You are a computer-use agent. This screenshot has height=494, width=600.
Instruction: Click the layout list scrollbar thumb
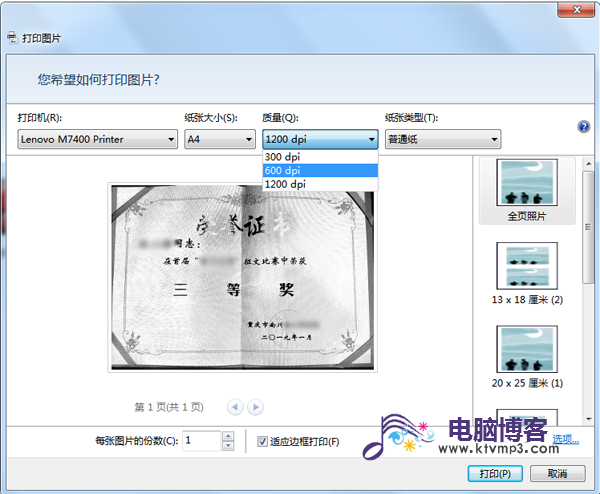point(588,227)
